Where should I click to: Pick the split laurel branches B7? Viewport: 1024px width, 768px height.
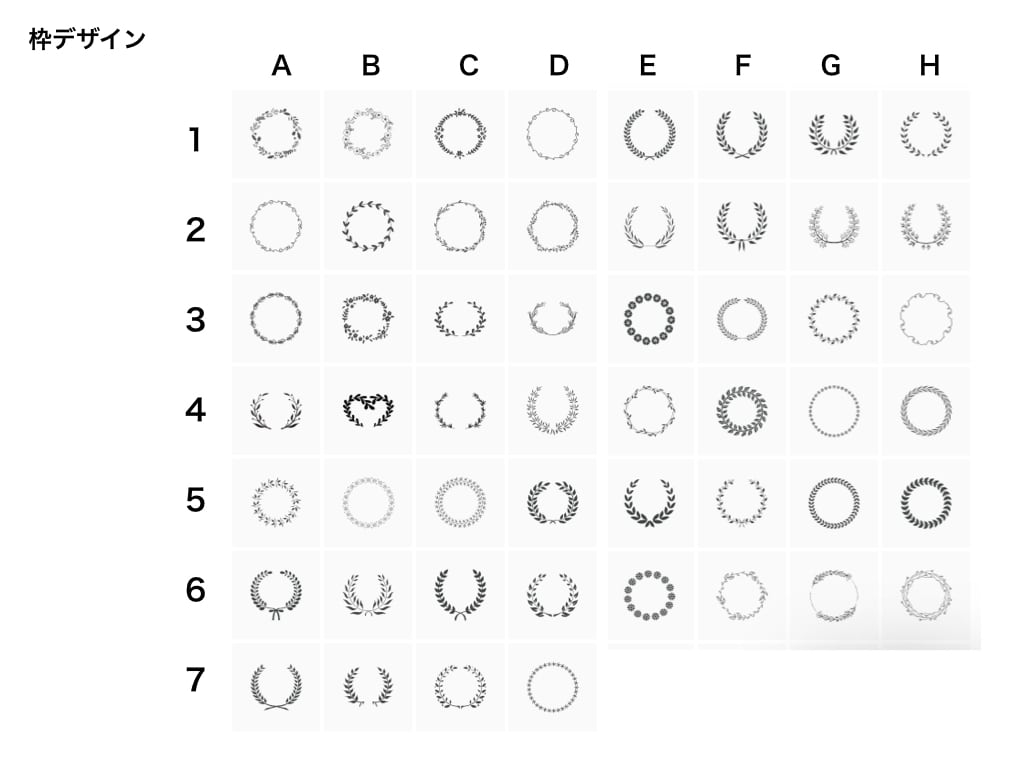tap(368, 687)
